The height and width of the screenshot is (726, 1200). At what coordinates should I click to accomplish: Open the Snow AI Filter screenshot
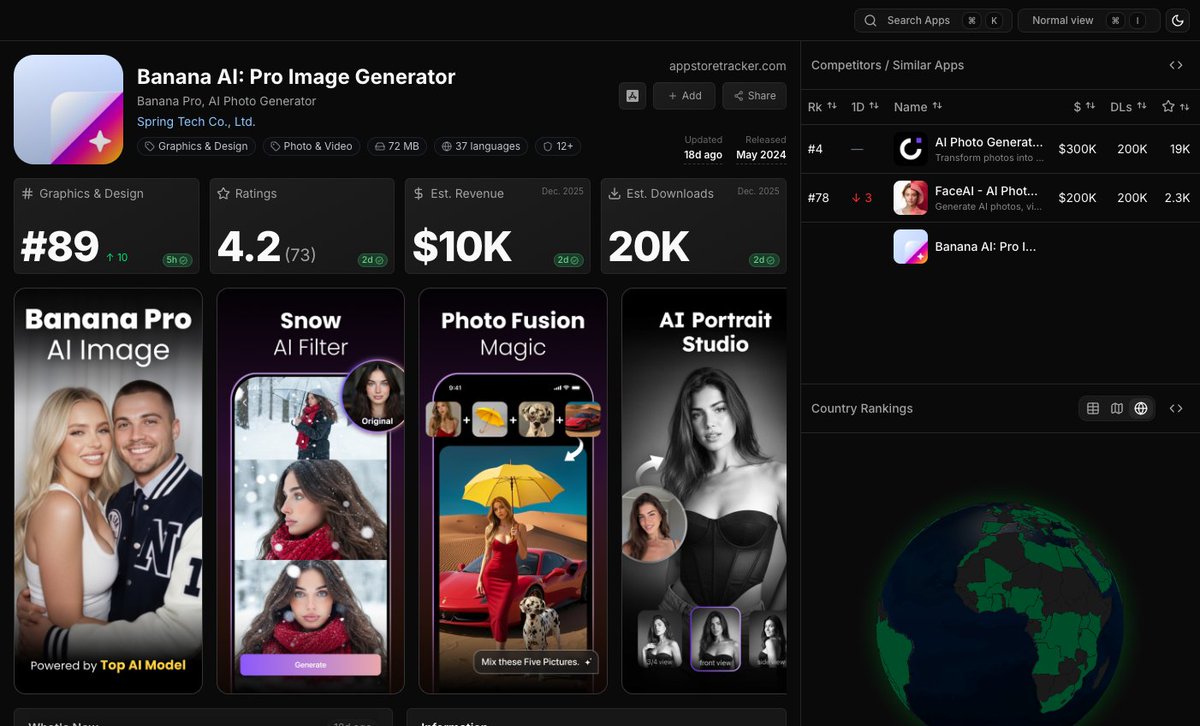(310, 491)
